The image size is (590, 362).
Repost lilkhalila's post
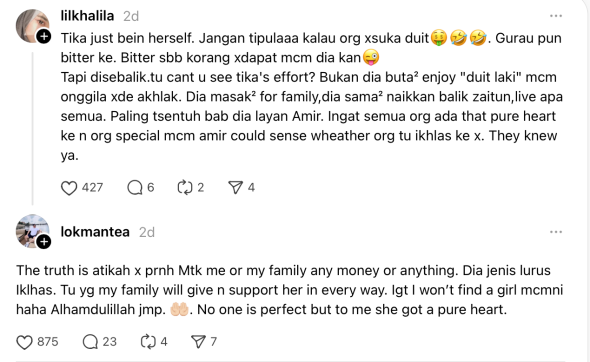pyautogui.click(x=185, y=187)
